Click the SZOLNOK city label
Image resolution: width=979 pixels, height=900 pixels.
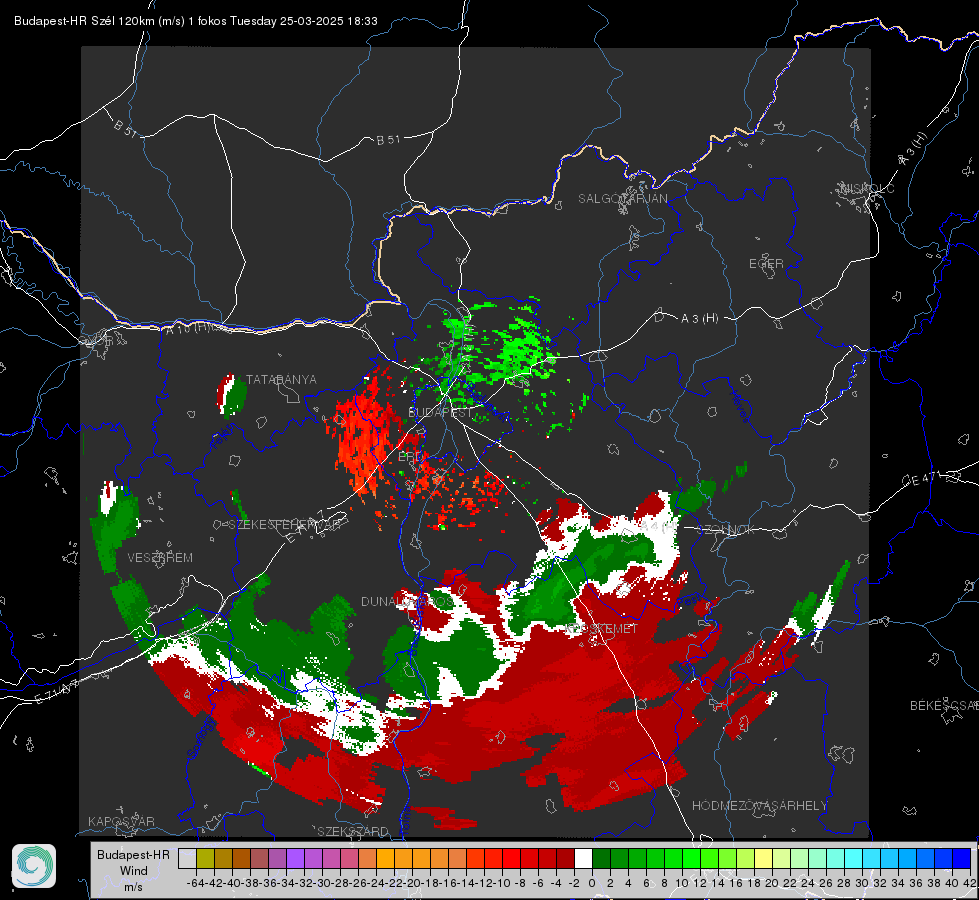[x=728, y=530]
